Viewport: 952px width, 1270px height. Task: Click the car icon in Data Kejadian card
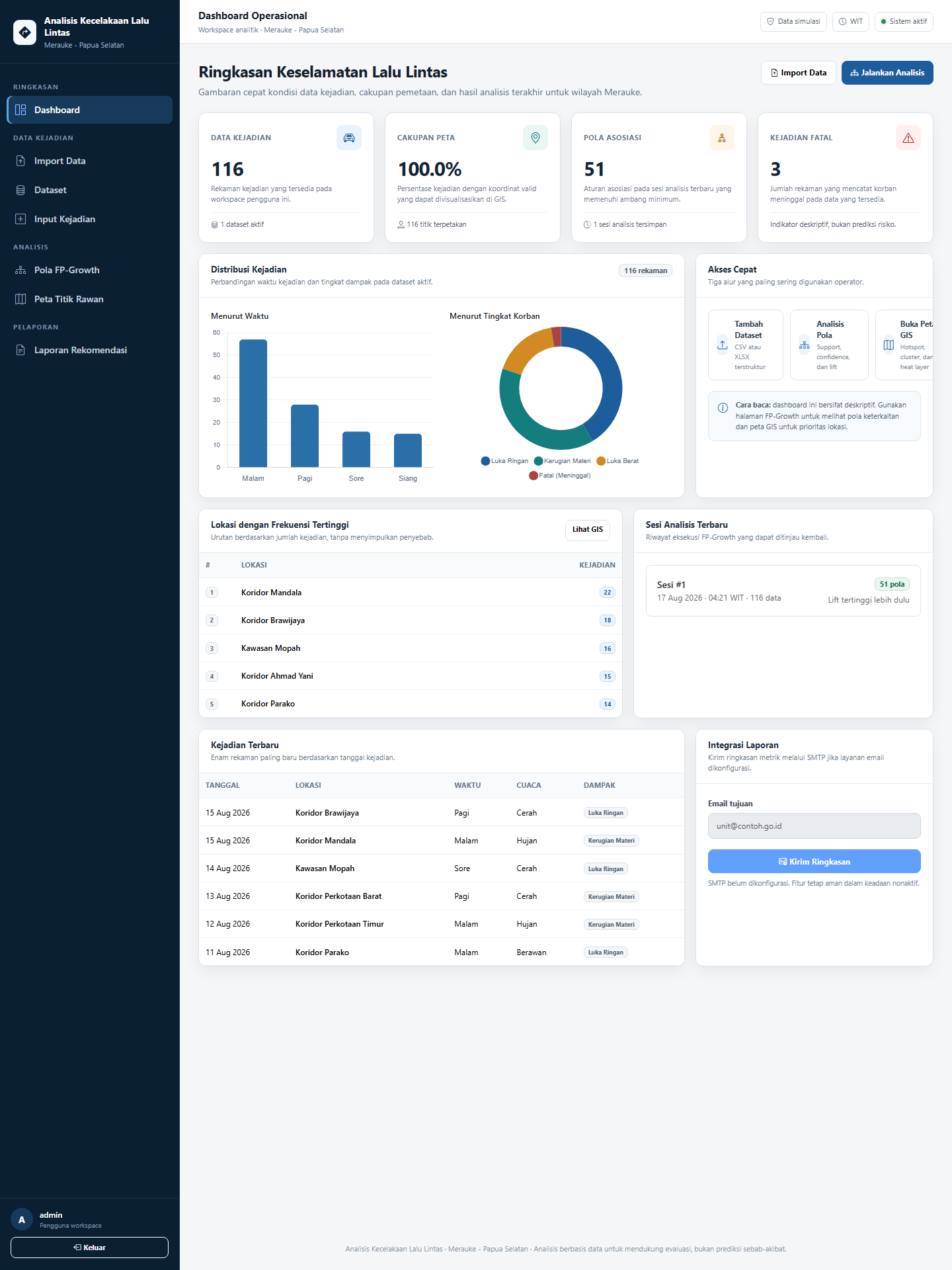coord(349,138)
